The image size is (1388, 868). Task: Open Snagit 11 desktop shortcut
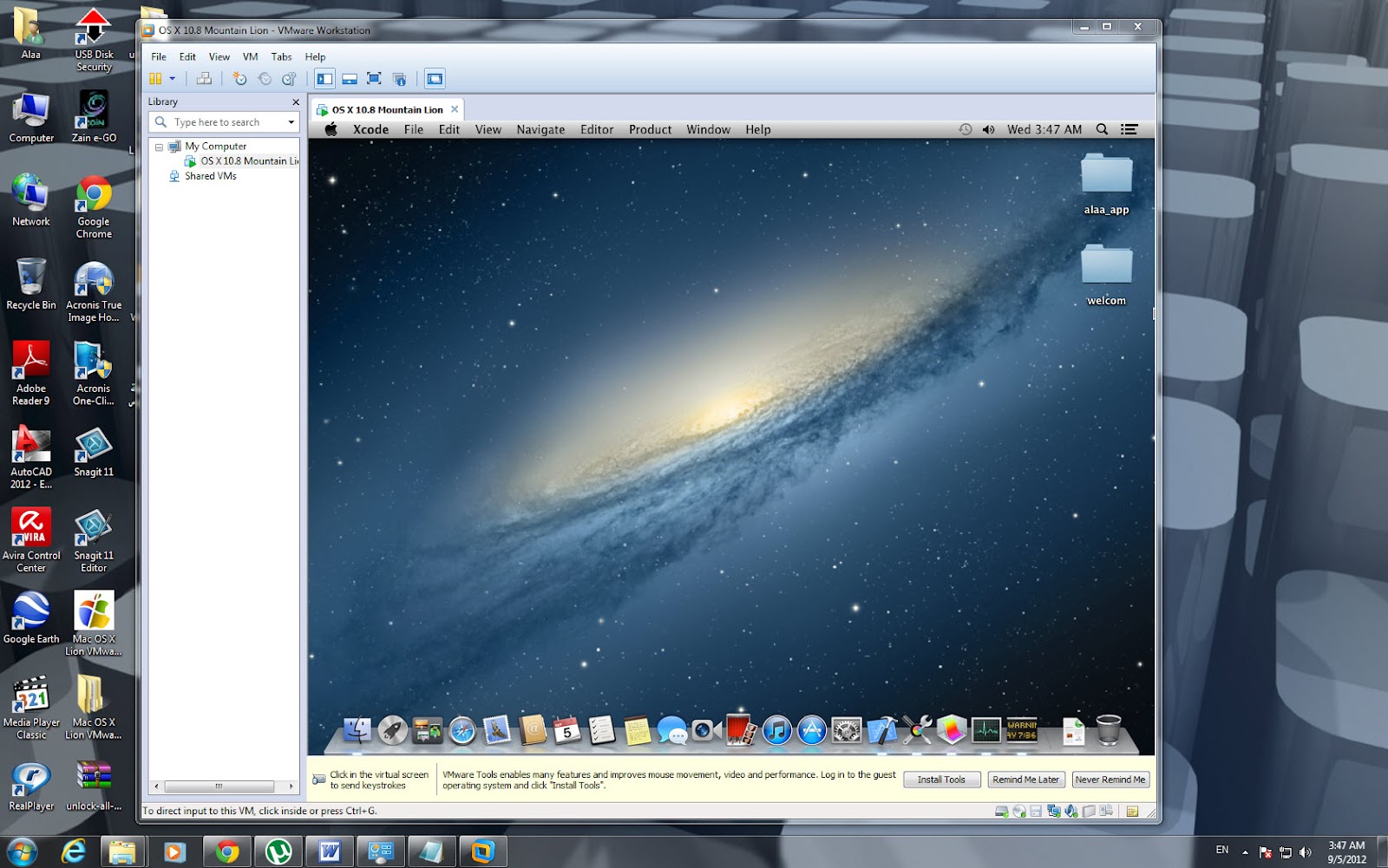click(x=94, y=453)
